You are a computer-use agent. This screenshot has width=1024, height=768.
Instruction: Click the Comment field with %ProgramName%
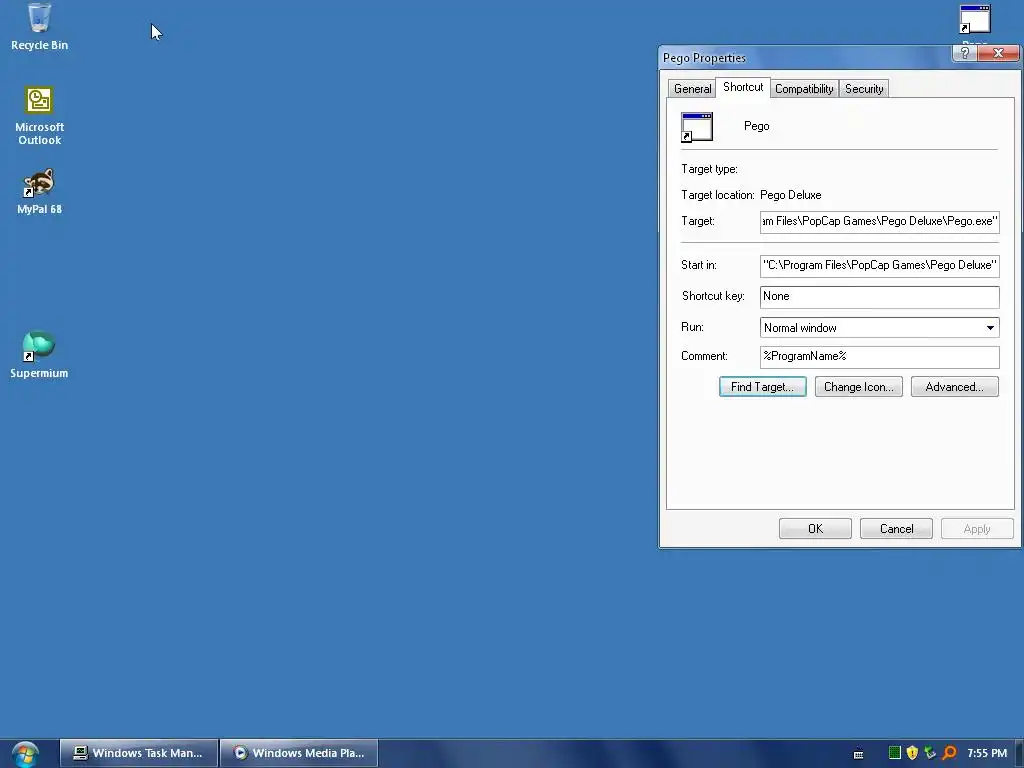[x=879, y=357]
